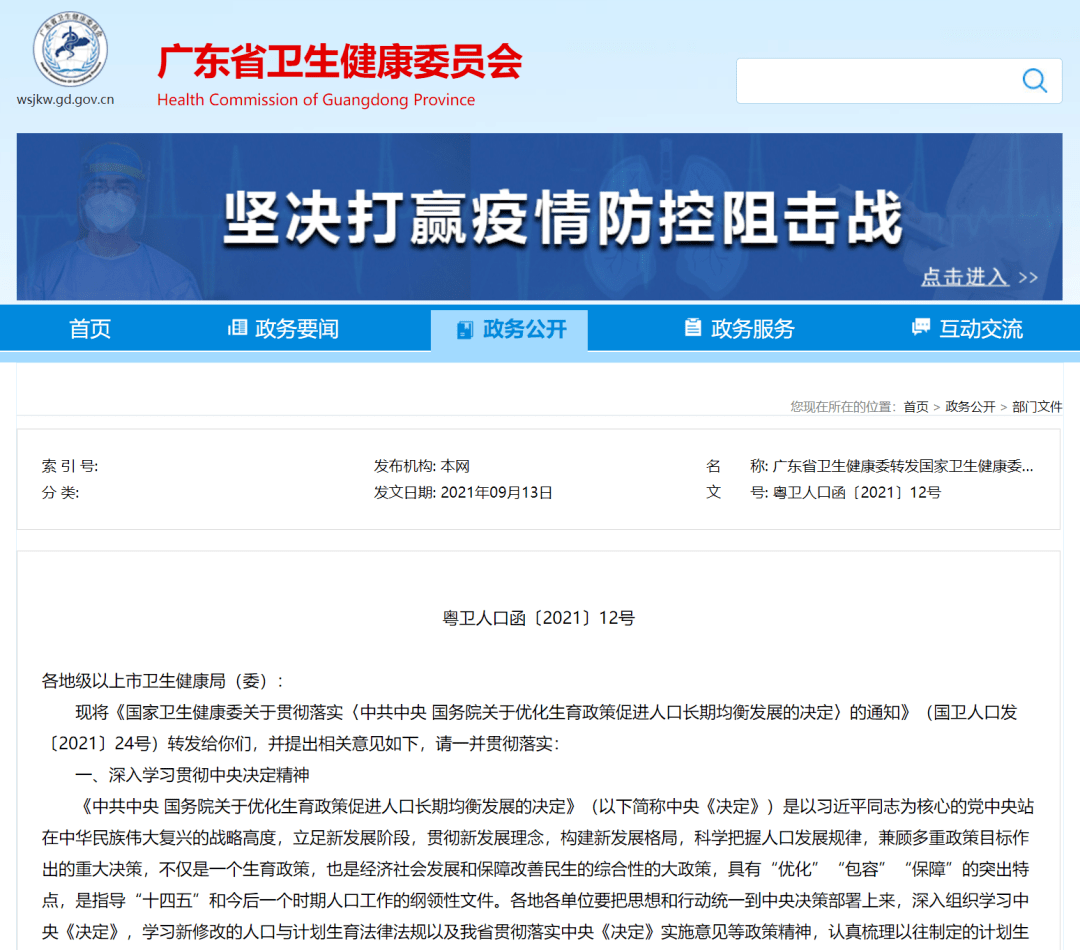Click 文号 value 粤卫人口函〔2021〕12号 in metadata
The image size is (1080, 950).
tap(856, 493)
